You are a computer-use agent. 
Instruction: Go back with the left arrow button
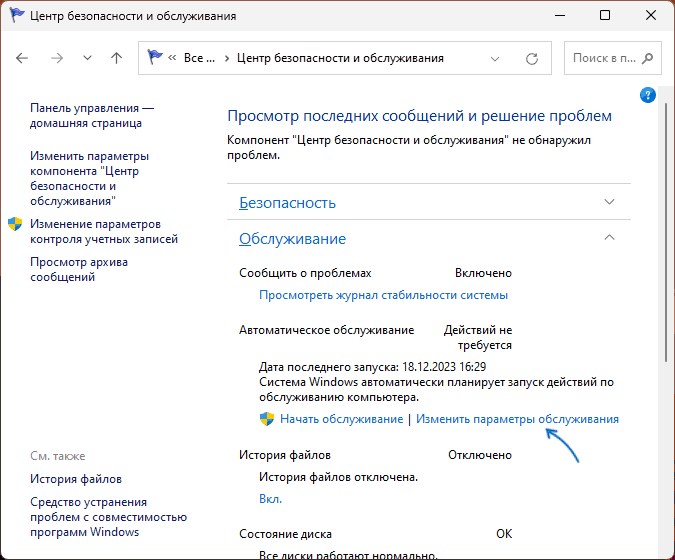(22, 58)
